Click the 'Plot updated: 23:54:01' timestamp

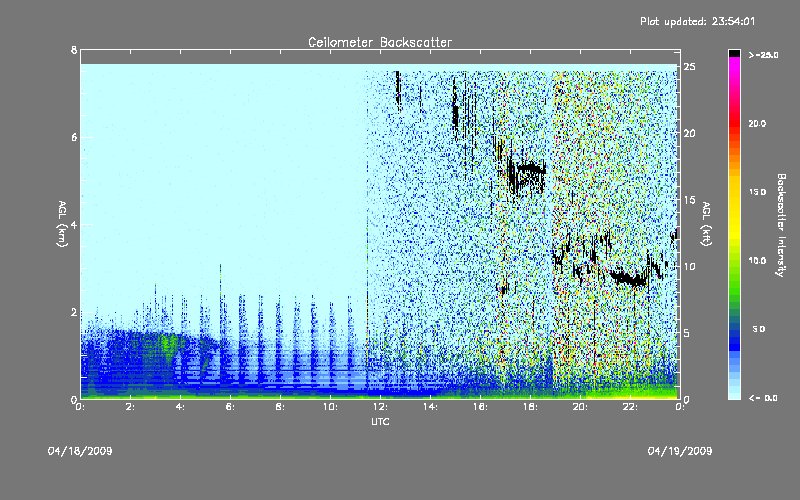[x=697, y=21]
